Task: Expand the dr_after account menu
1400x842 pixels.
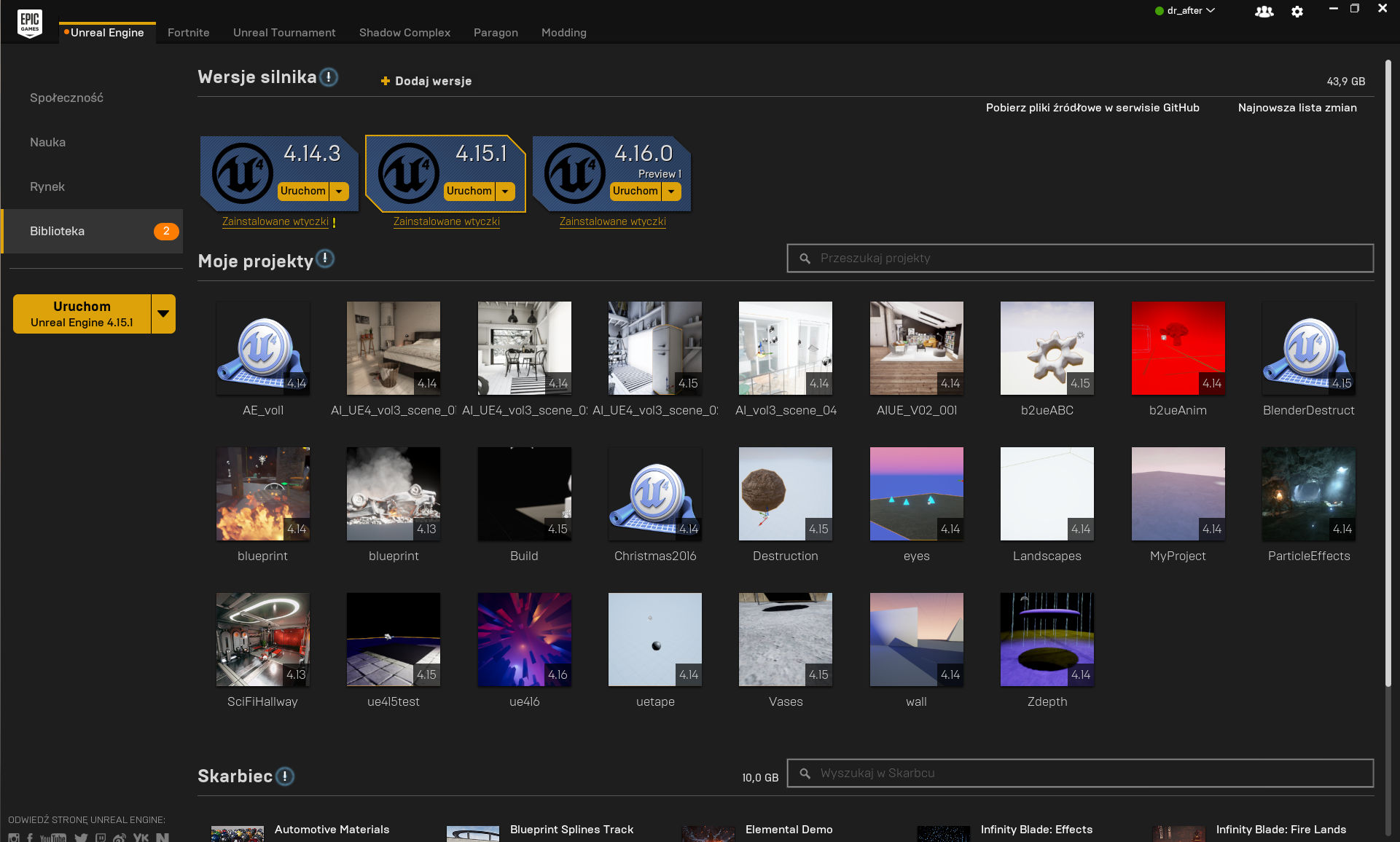Action: (1185, 11)
